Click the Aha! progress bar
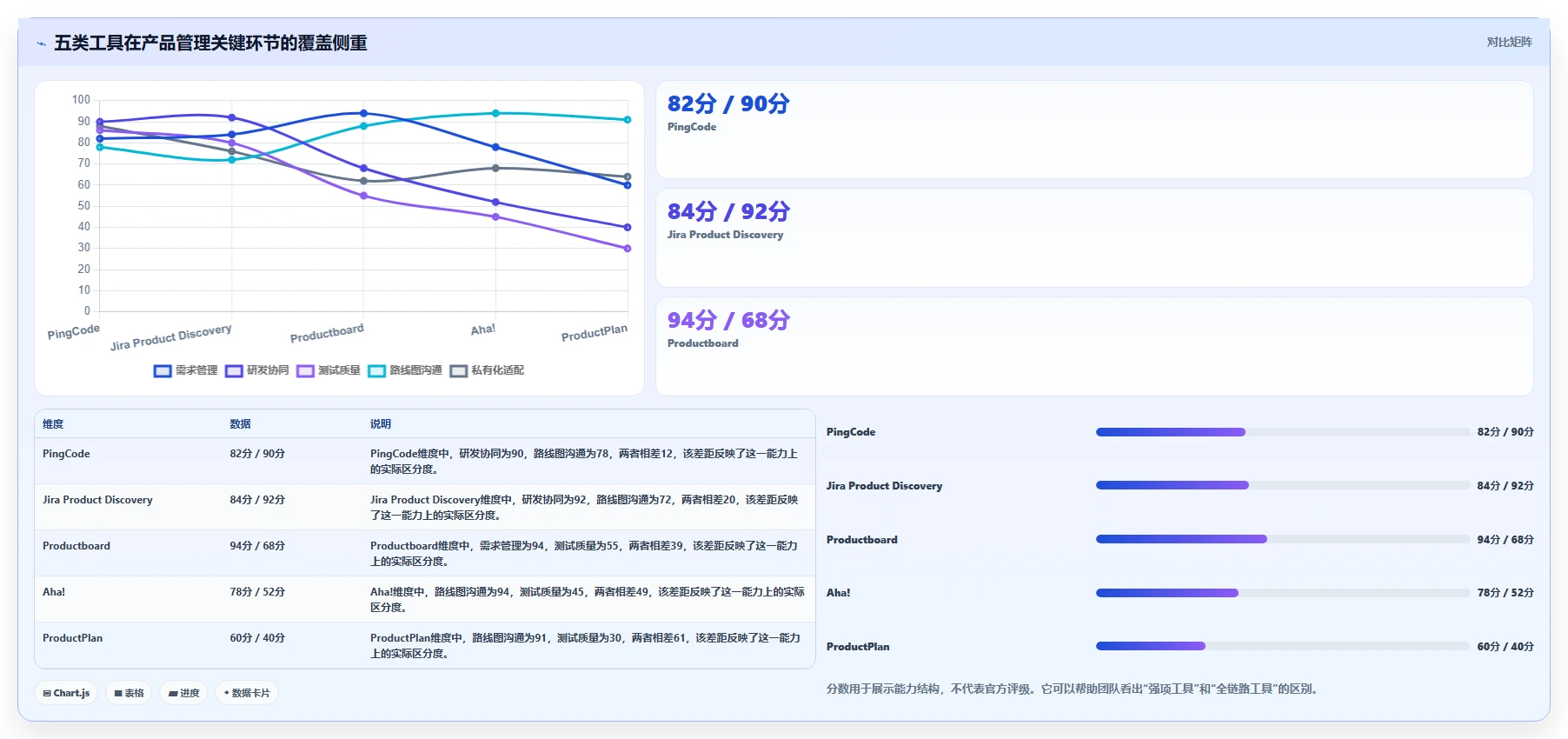The width and height of the screenshot is (1568, 739). pos(1283,593)
